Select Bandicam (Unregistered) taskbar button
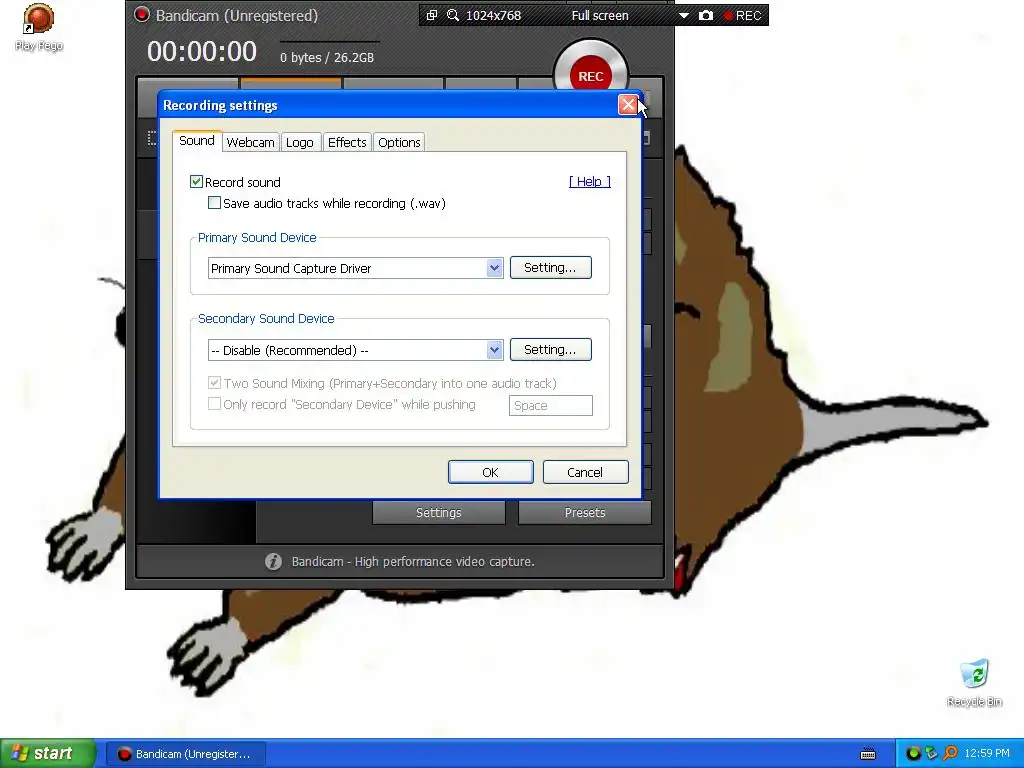Image resolution: width=1024 pixels, height=768 pixels. point(185,754)
